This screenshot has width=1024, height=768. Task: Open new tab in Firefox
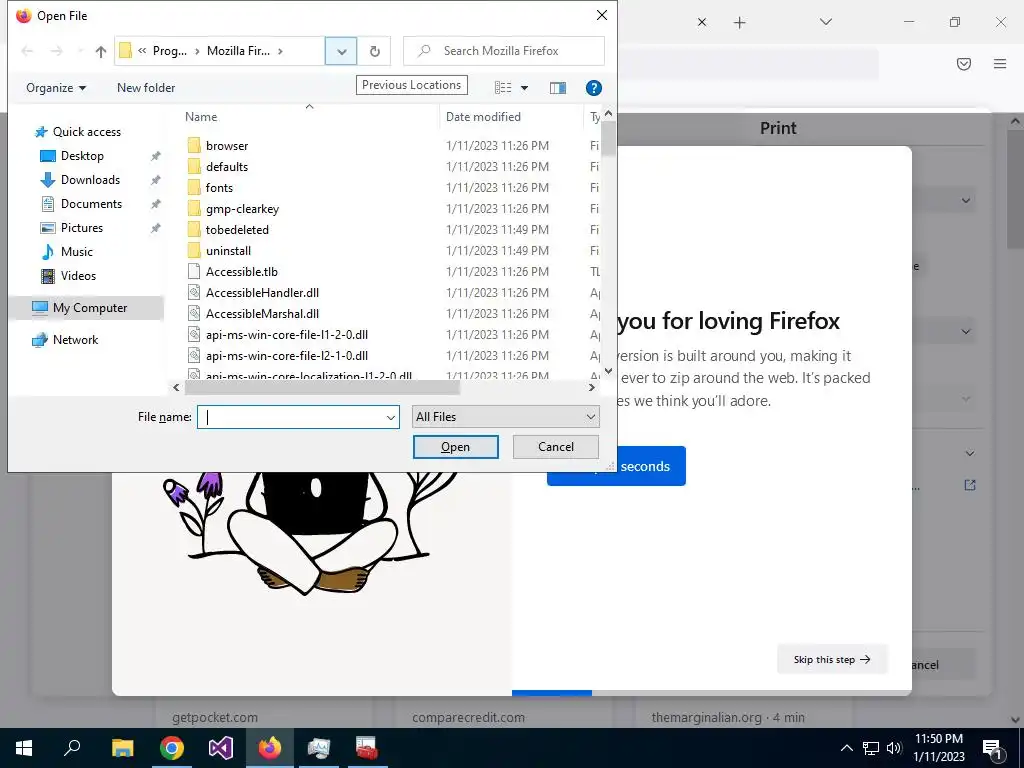coord(739,23)
